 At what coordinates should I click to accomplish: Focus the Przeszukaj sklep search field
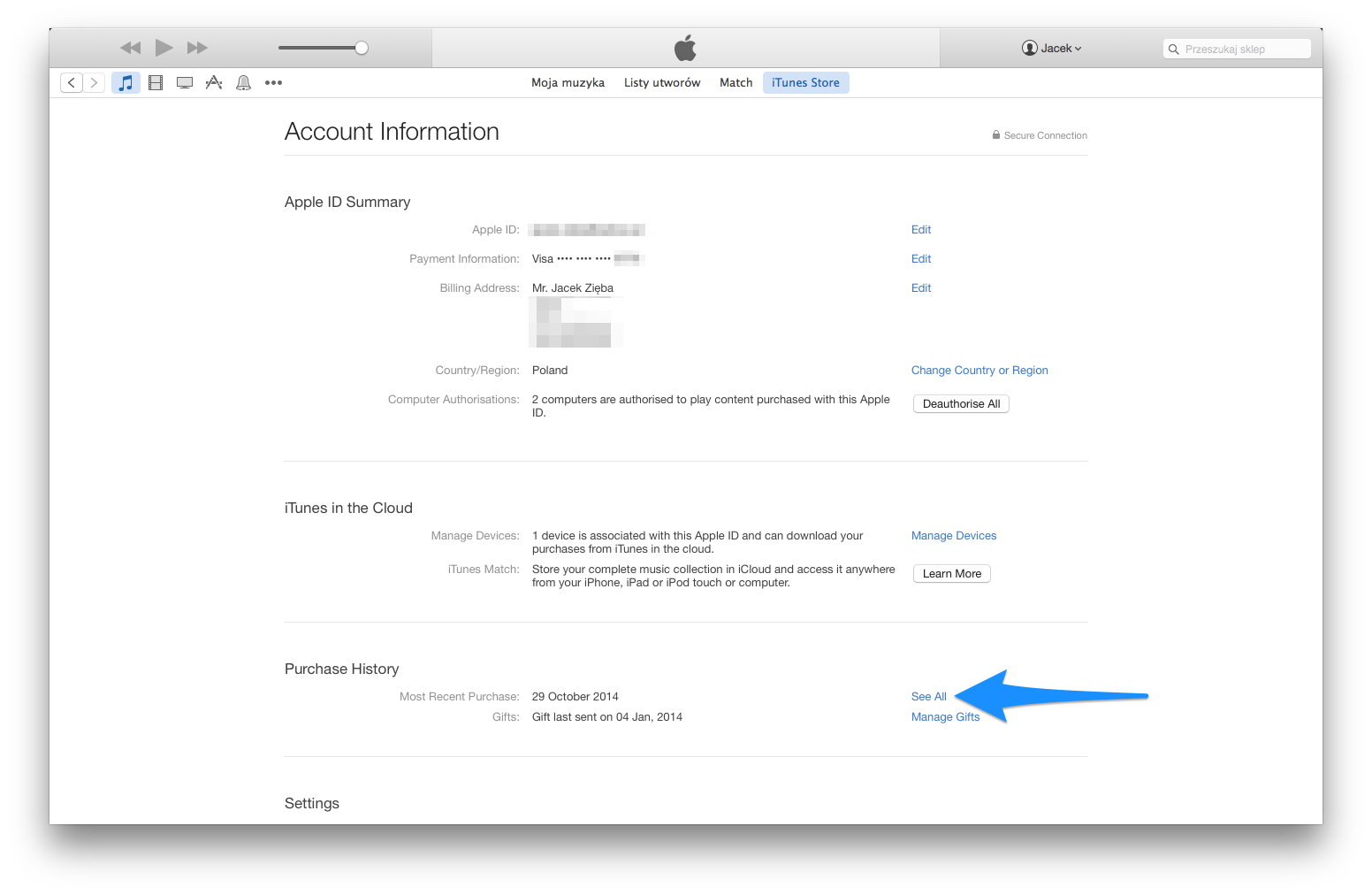(1237, 49)
